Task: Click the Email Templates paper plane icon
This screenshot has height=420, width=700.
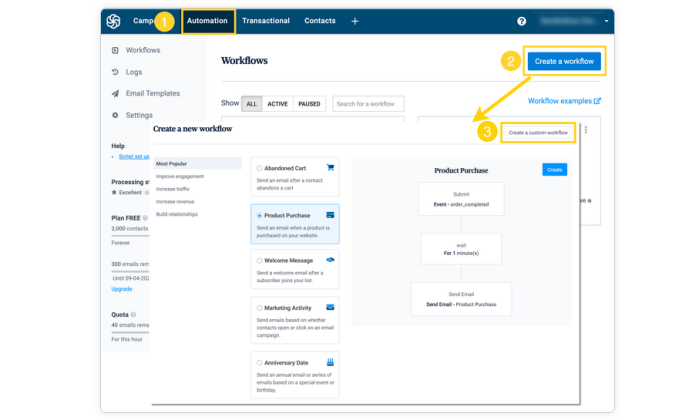Action: 115,94
